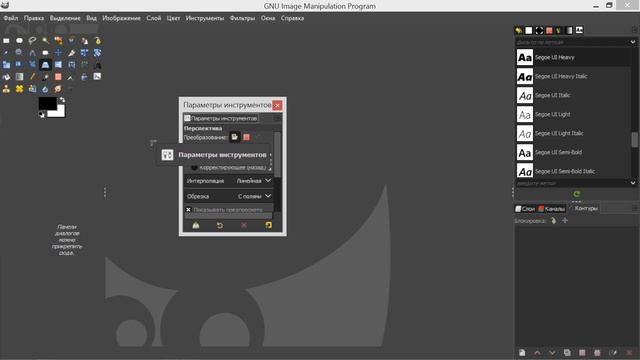640x360 pixels.
Task: Open the Файл menu
Action: coord(11,18)
